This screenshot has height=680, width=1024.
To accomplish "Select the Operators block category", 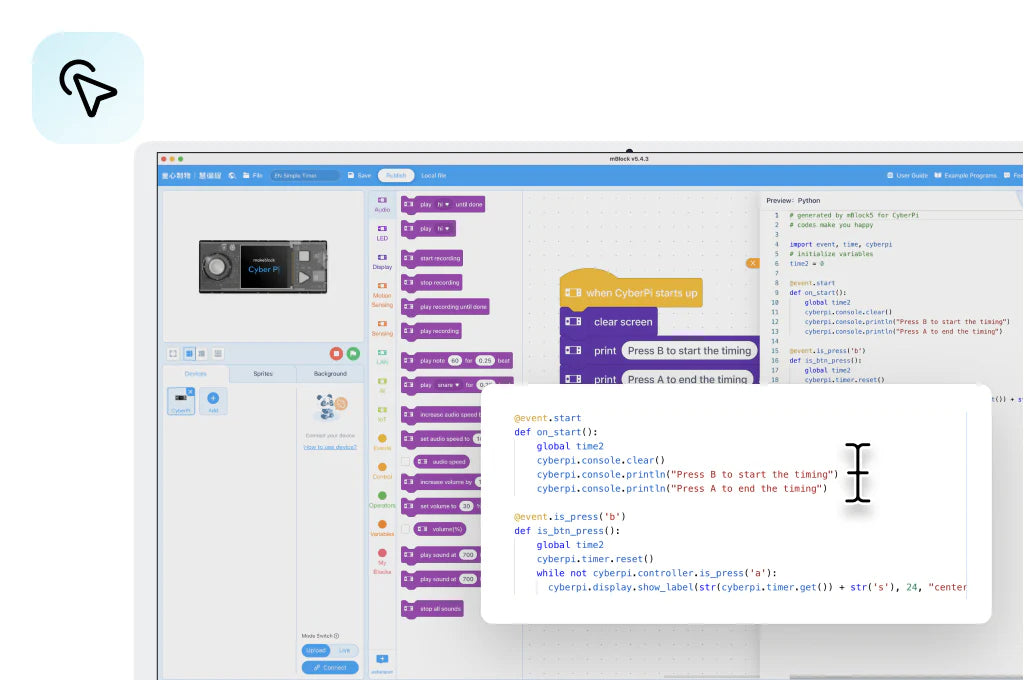I will pos(382,499).
